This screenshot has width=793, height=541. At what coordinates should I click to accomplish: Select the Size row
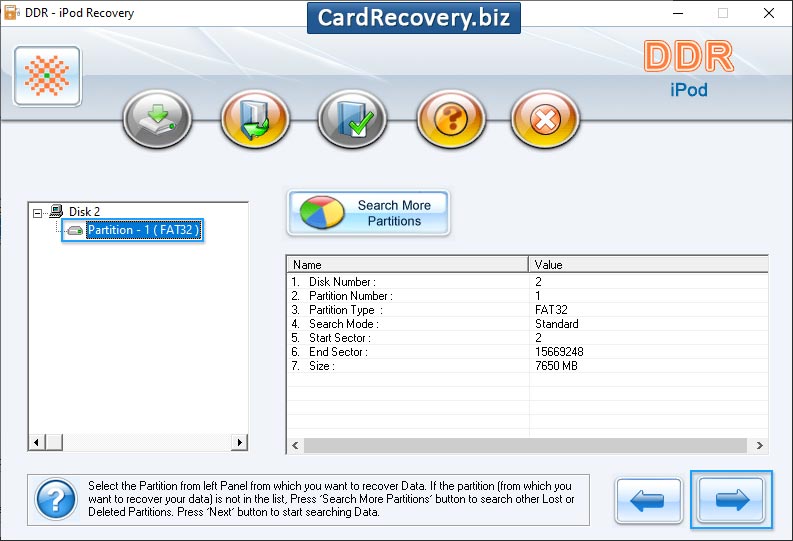527,366
